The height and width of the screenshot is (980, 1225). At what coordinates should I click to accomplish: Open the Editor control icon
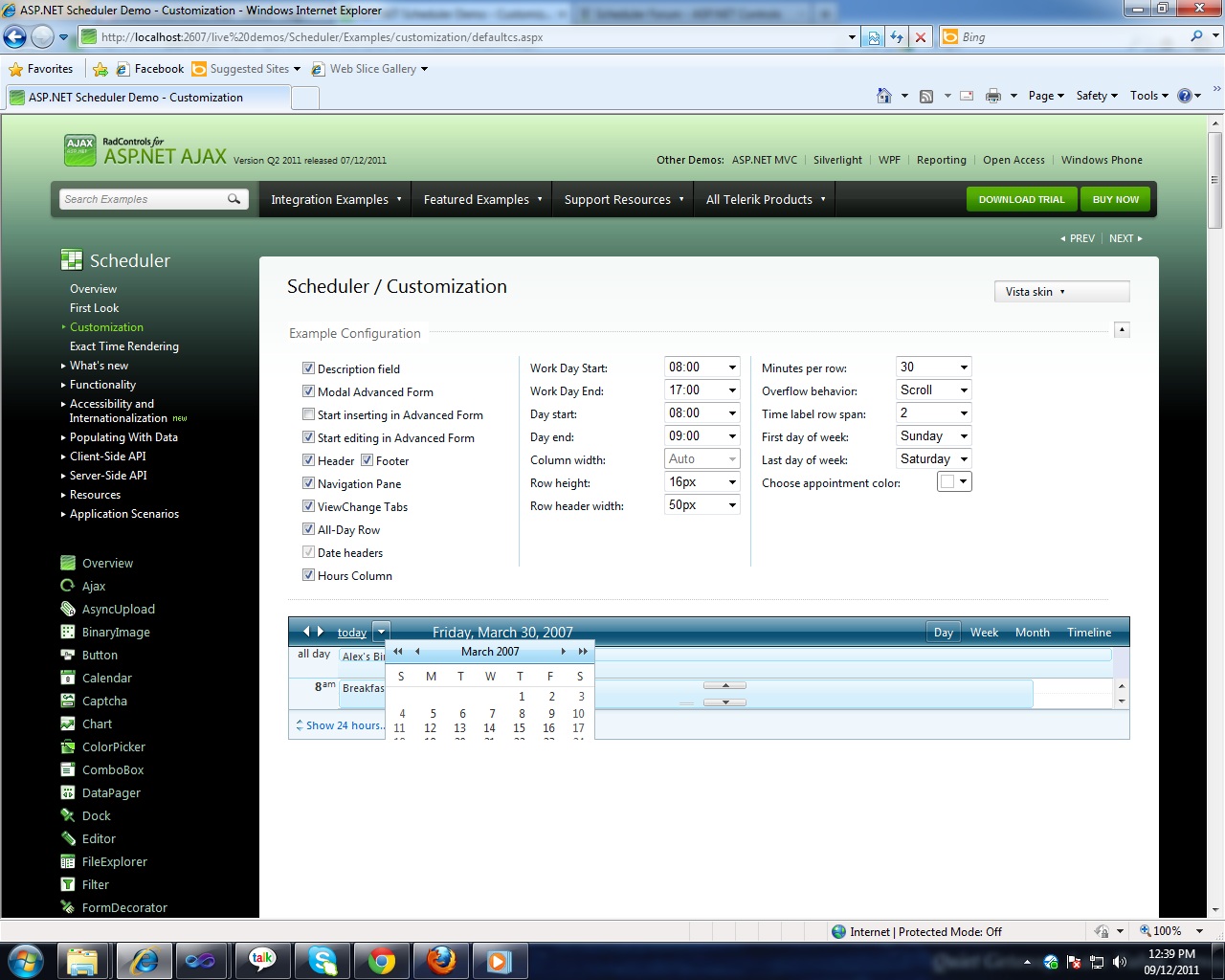(x=68, y=838)
